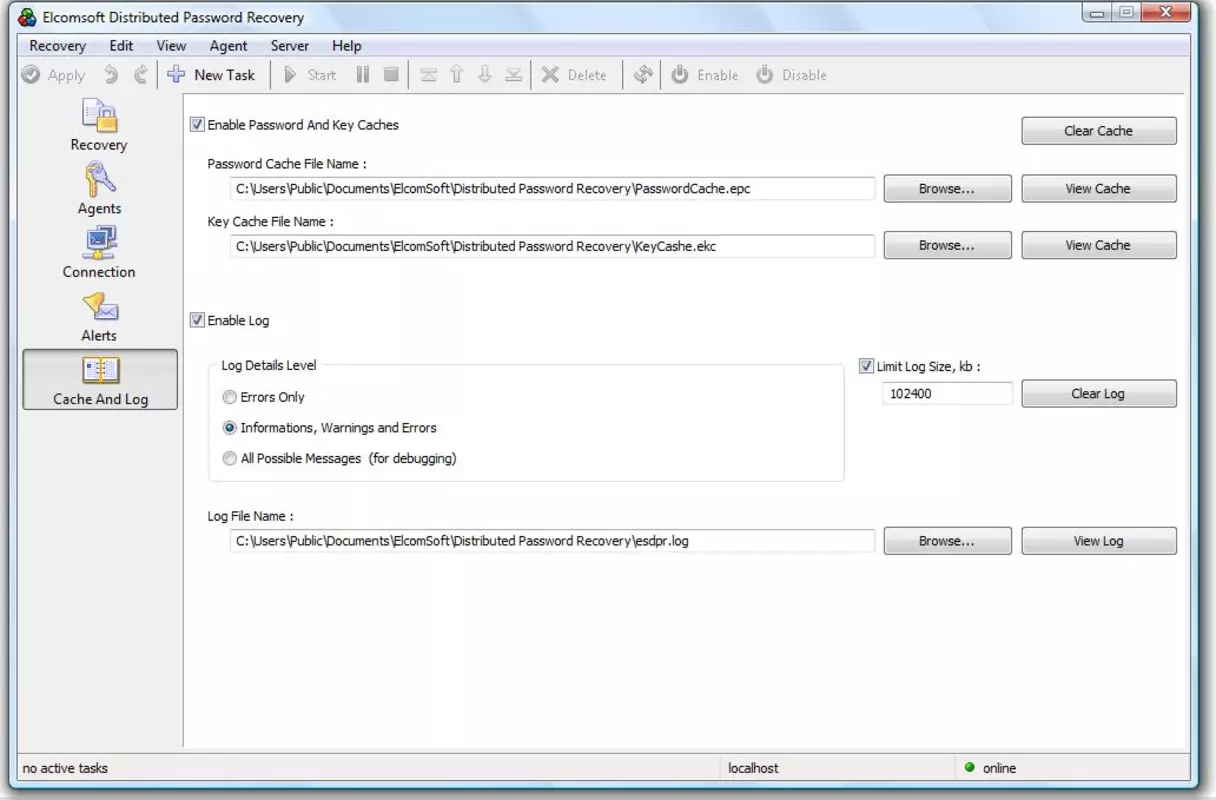The width and height of the screenshot is (1216, 800).
Task: Open the Agent menu
Action: [228, 46]
